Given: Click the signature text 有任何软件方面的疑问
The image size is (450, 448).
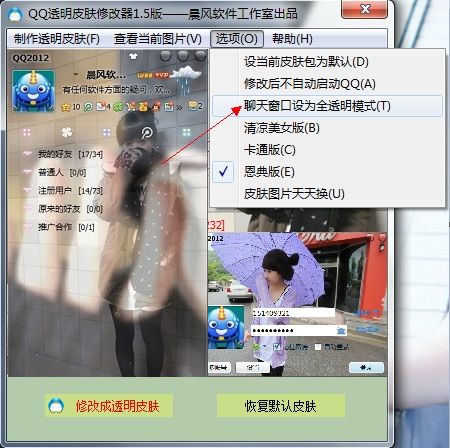Looking at the screenshot, I should point(116,90).
